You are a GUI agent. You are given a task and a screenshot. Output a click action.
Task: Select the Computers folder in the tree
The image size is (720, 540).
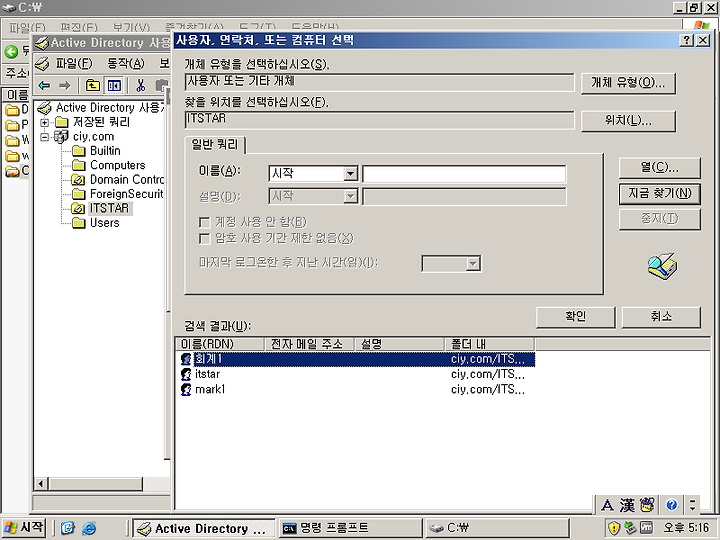coord(118,165)
